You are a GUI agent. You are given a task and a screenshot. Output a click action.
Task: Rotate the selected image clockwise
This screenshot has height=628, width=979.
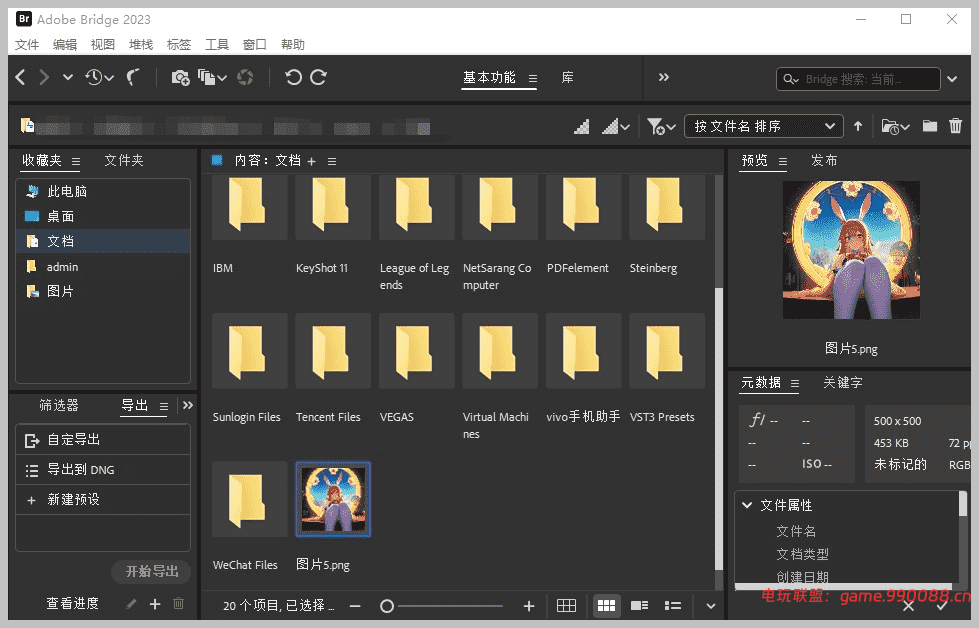[320, 77]
